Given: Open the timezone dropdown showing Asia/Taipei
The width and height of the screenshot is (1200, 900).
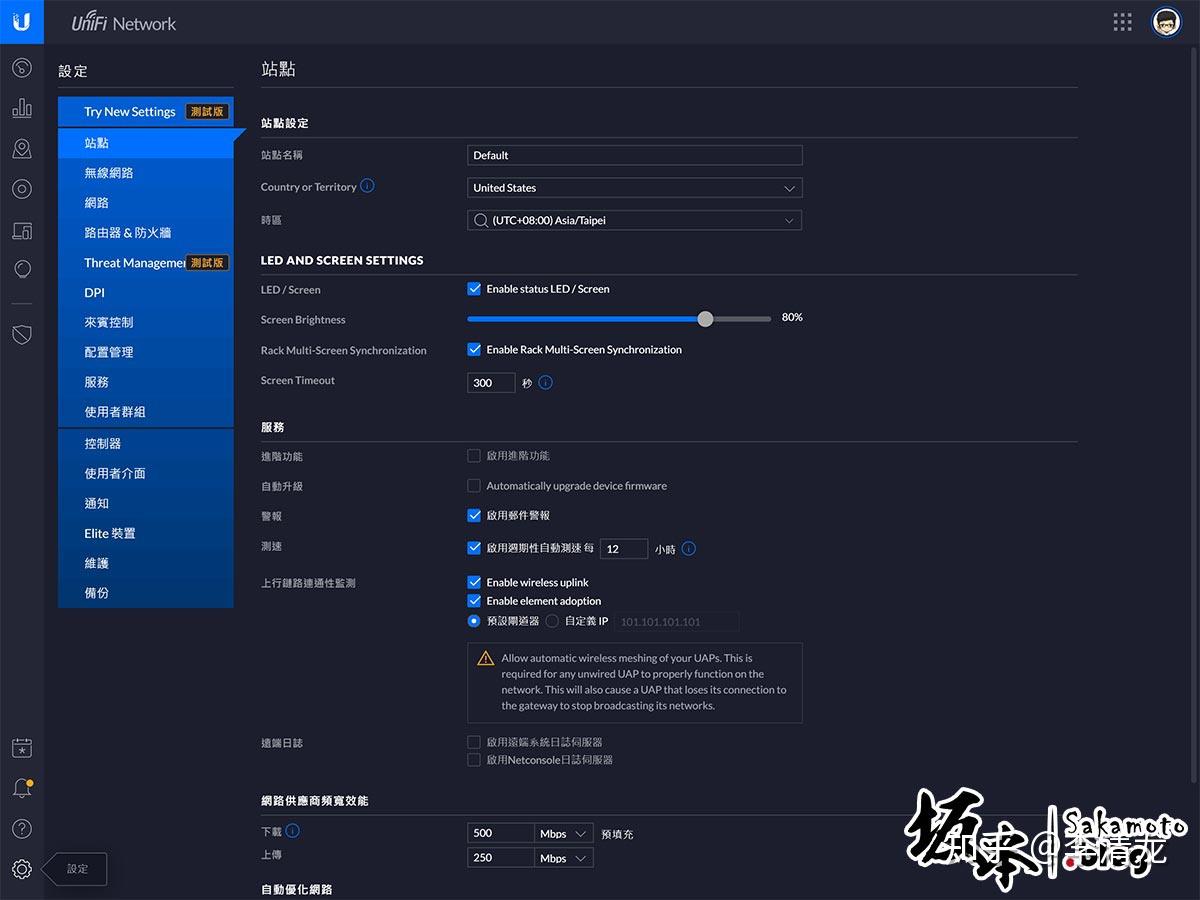Looking at the screenshot, I should click(x=634, y=220).
